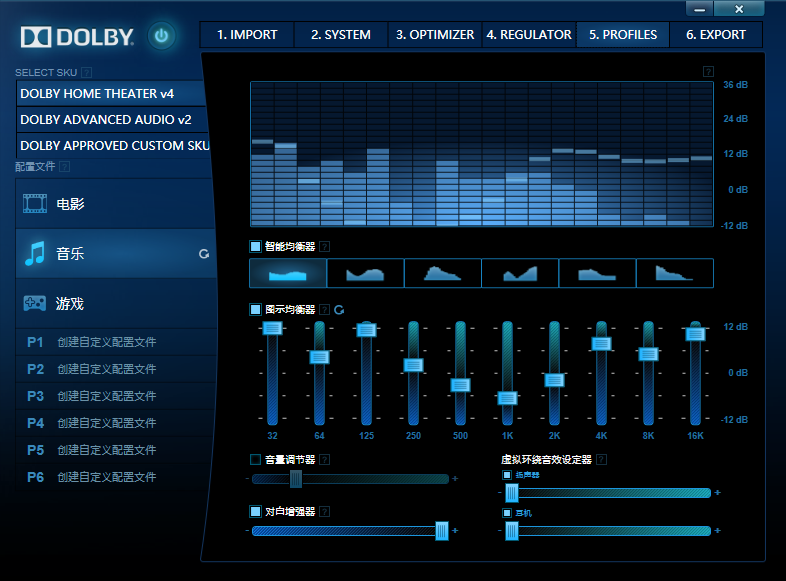Go to the 3. OPTIMIZER tab
The image size is (786, 581).
pyautogui.click(x=435, y=35)
